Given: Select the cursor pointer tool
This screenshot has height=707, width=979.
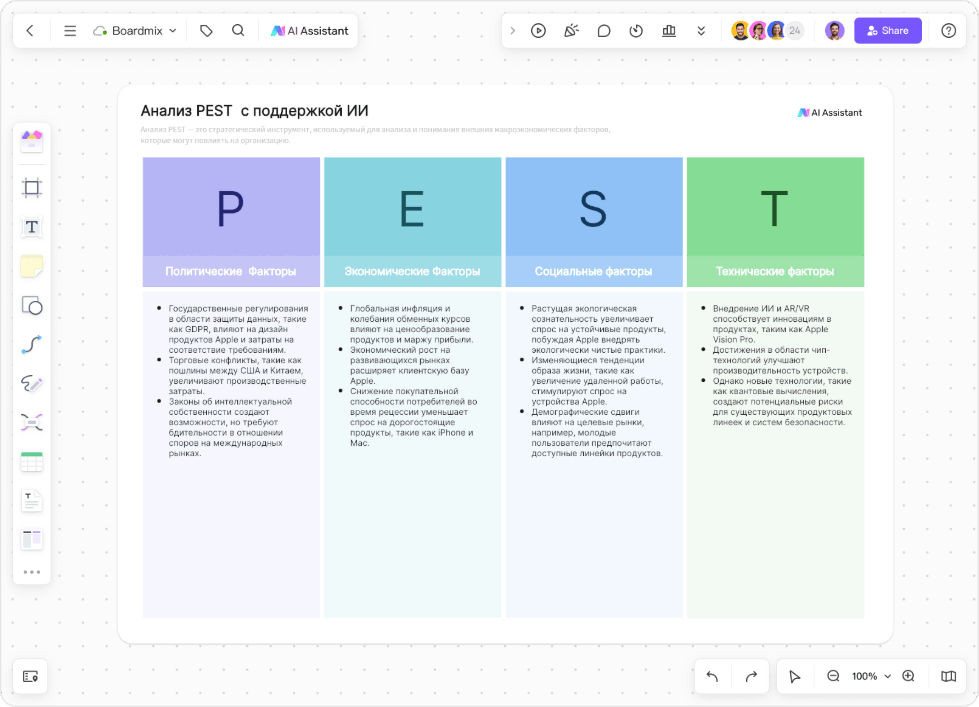Looking at the screenshot, I should pos(795,676).
